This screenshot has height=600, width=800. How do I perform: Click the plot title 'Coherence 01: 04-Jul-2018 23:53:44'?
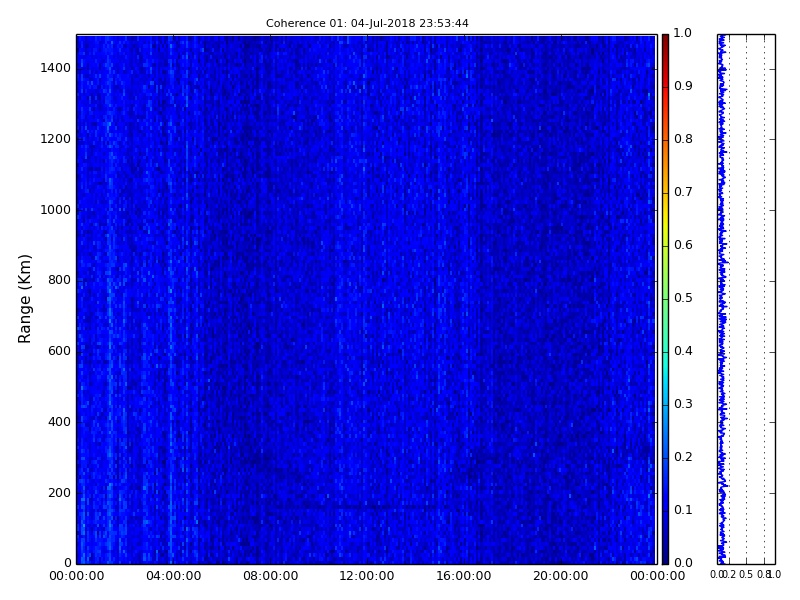[x=367, y=23]
